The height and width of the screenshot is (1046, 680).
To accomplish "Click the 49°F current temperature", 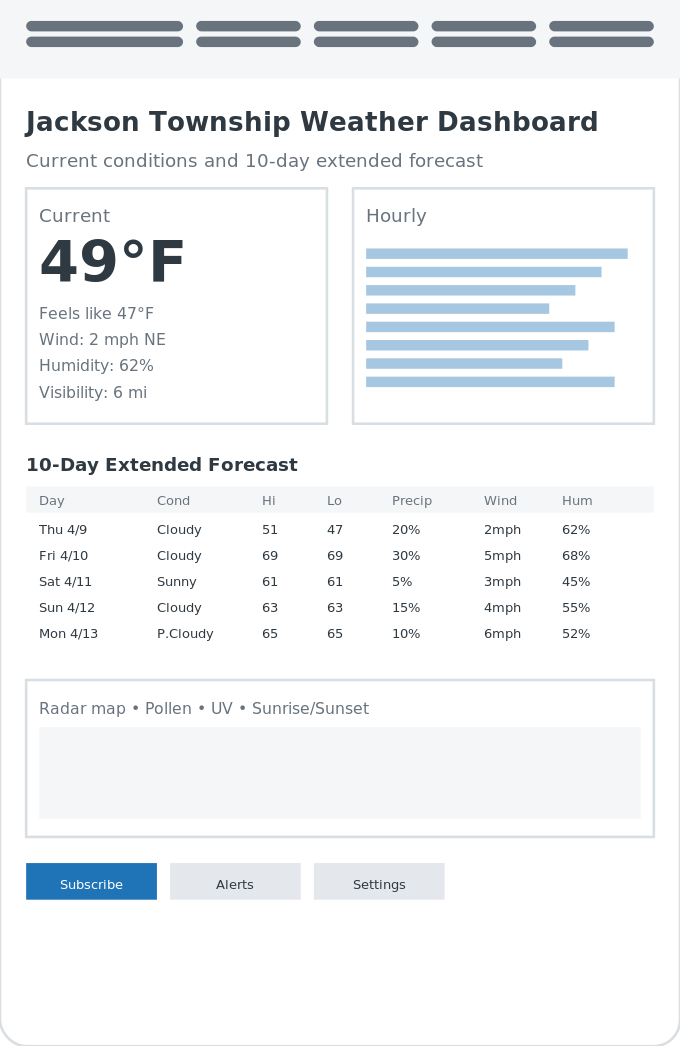I will pyautogui.click(x=112, y=262).
